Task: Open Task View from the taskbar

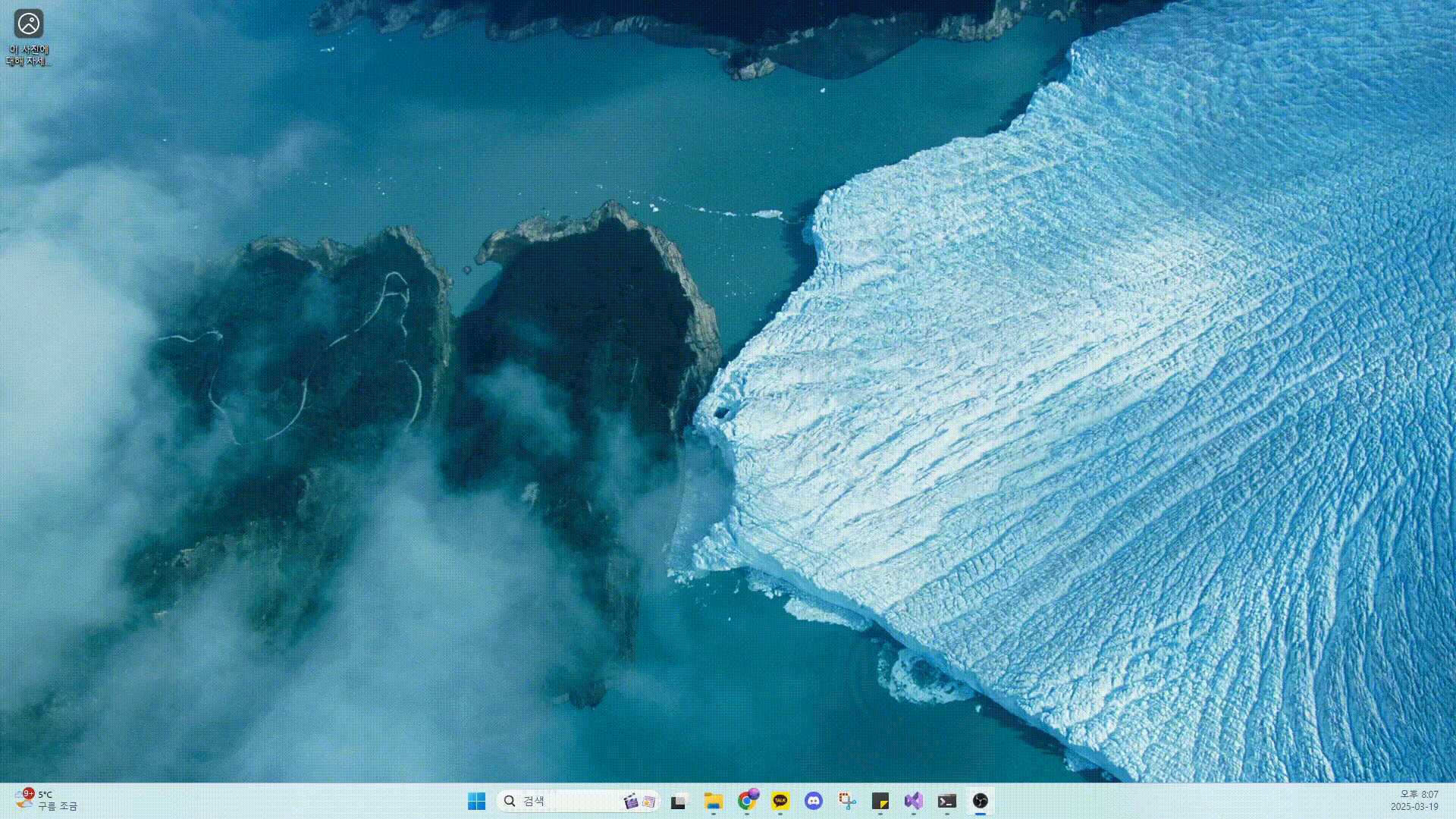Action: pyautogui.click(x=678, y=801)
